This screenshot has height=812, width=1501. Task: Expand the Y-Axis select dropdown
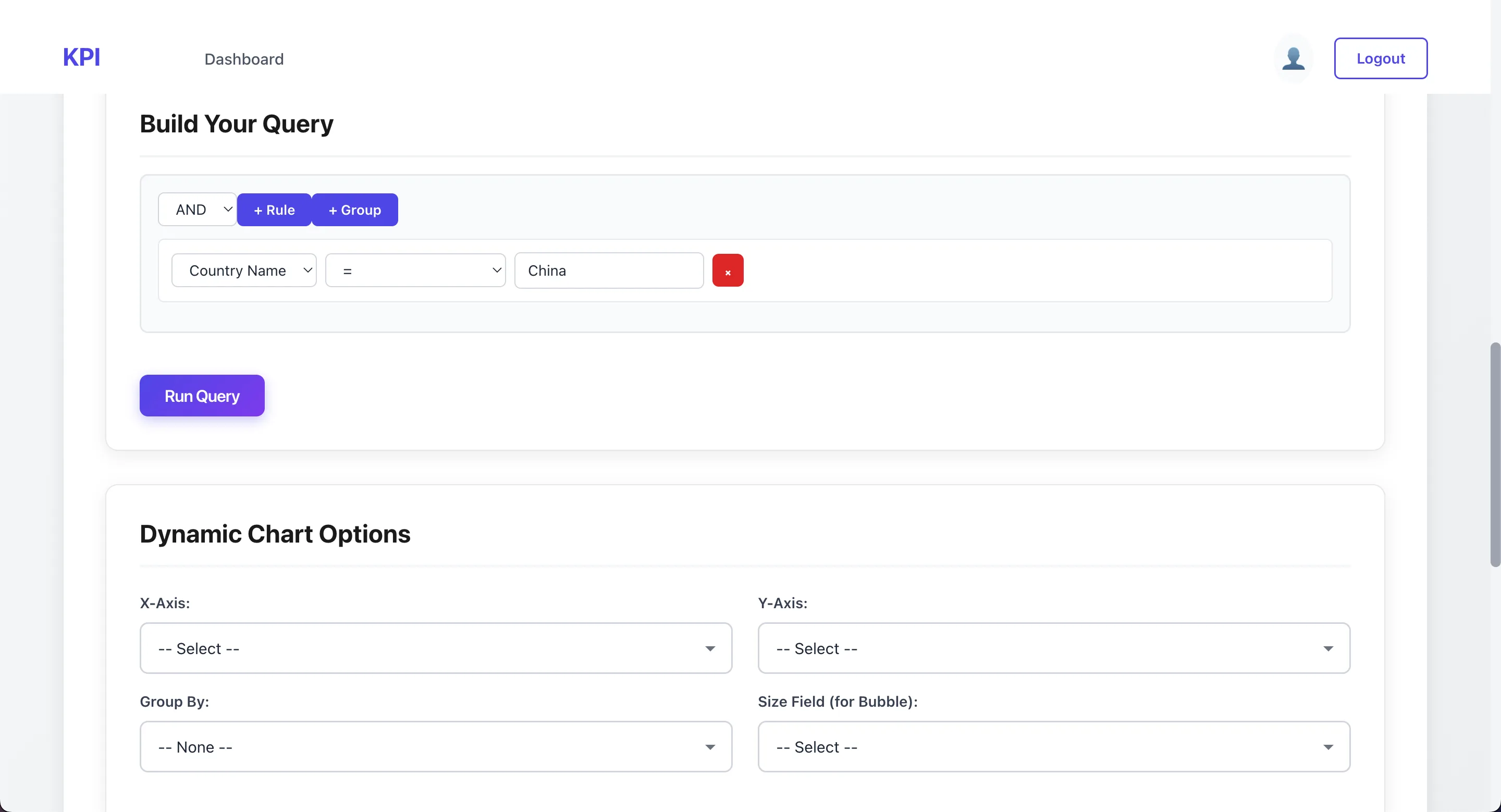pyautogui.click(x=1053, y=648)
